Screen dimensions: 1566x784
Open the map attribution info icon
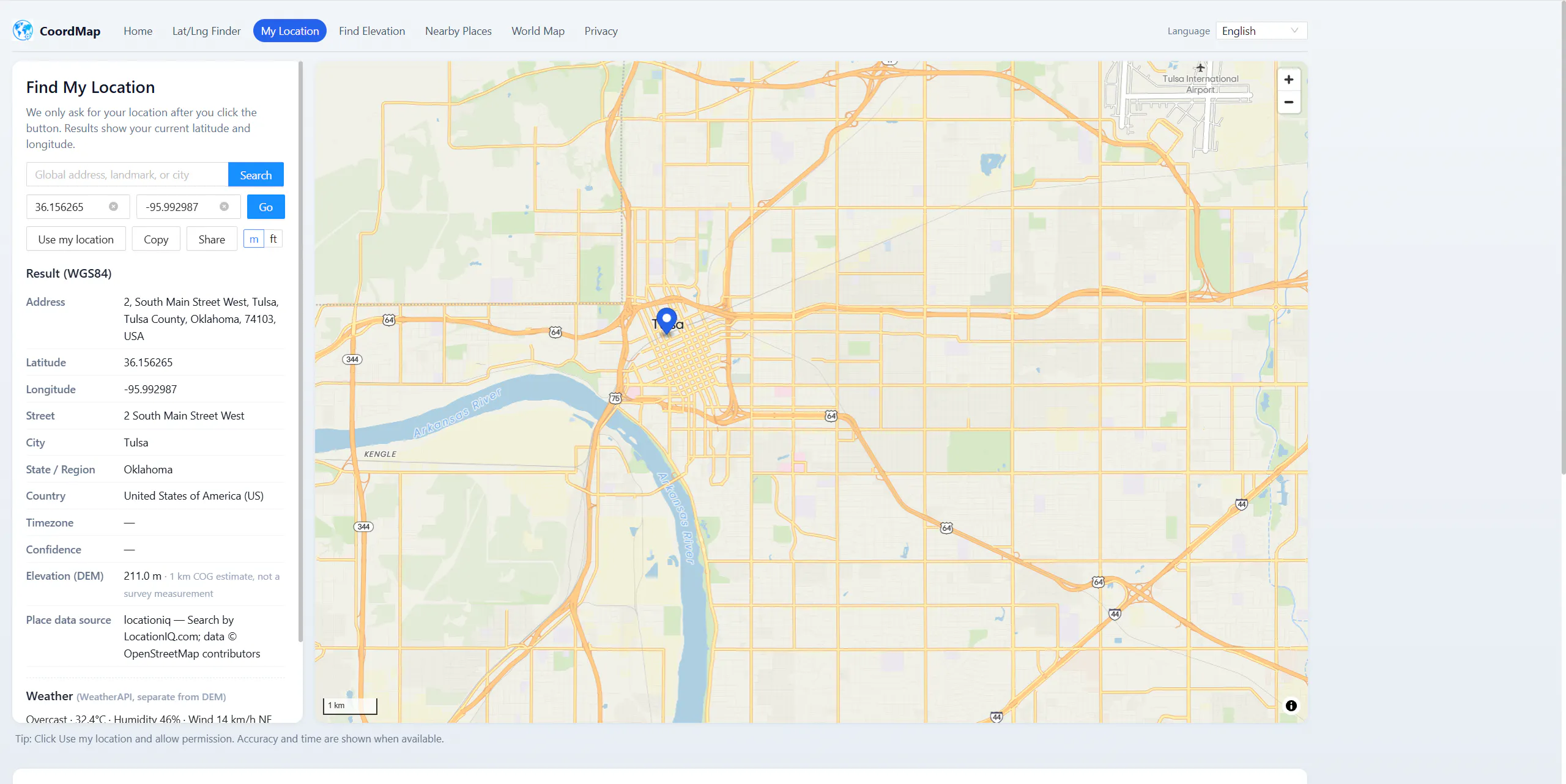1291,706
